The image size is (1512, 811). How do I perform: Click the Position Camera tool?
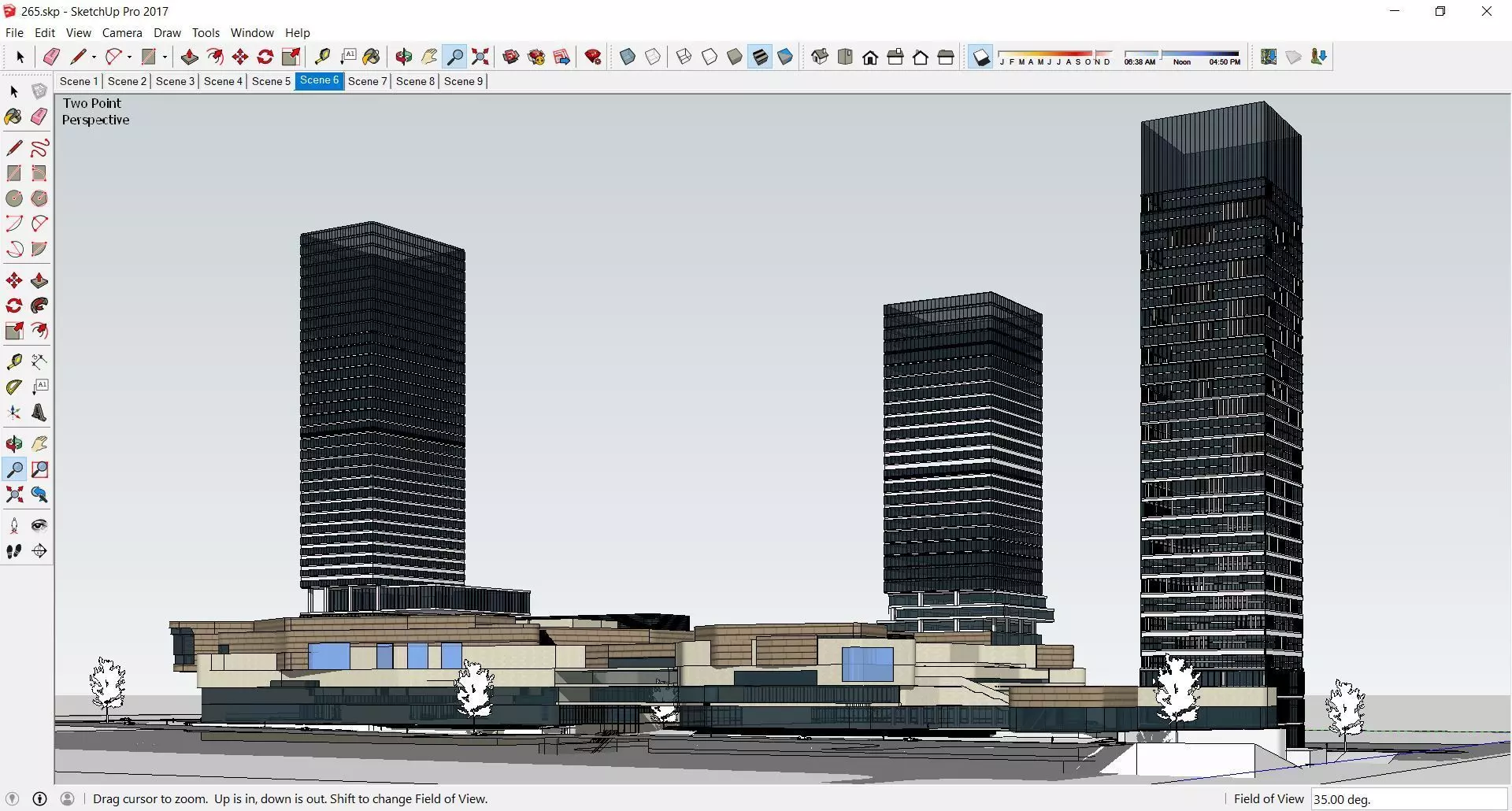pos(14,526)
